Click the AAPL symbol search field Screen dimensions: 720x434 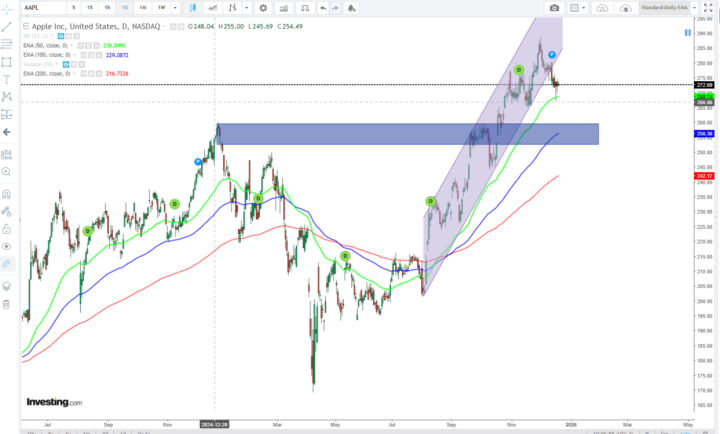tap(44, 8)
